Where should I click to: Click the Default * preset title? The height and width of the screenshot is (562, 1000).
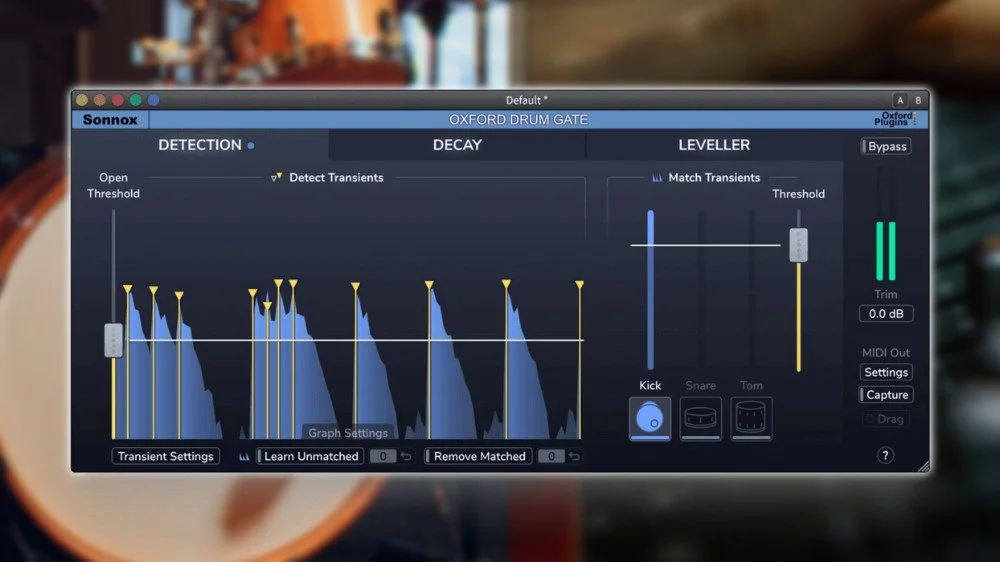[526, 100]
